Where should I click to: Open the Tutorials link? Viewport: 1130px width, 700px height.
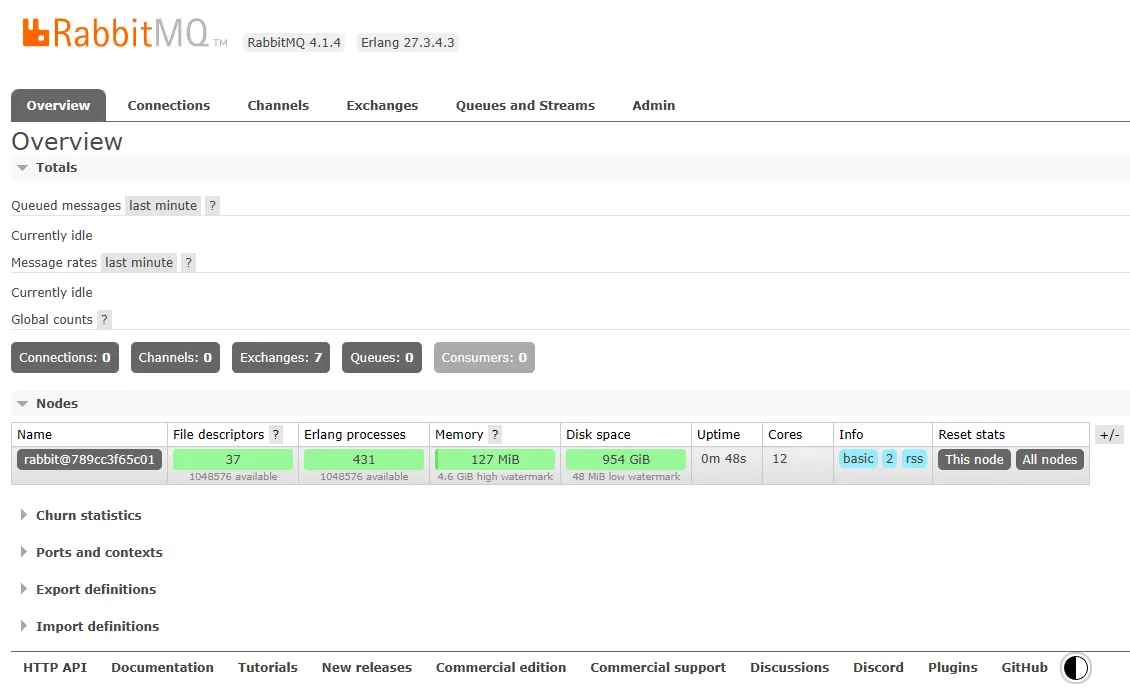click(x=267, y=668)
